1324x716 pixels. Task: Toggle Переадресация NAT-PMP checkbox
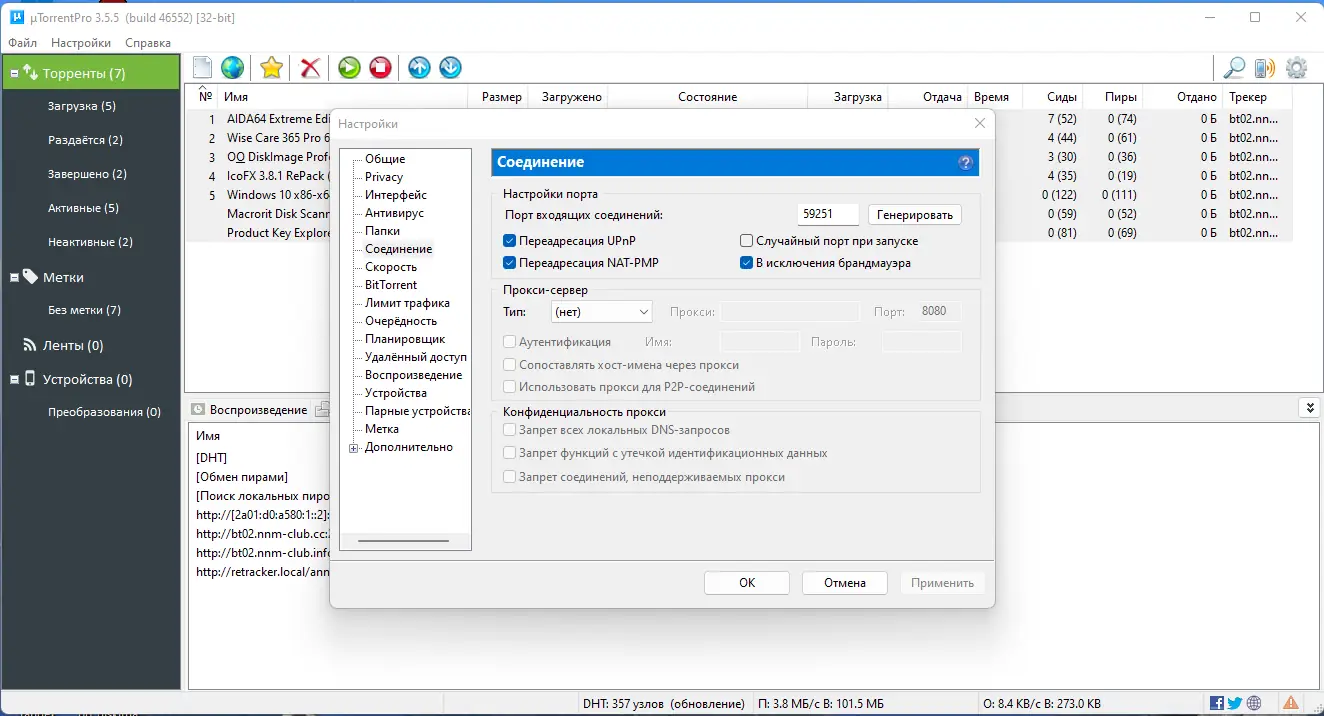pos(510,263)
